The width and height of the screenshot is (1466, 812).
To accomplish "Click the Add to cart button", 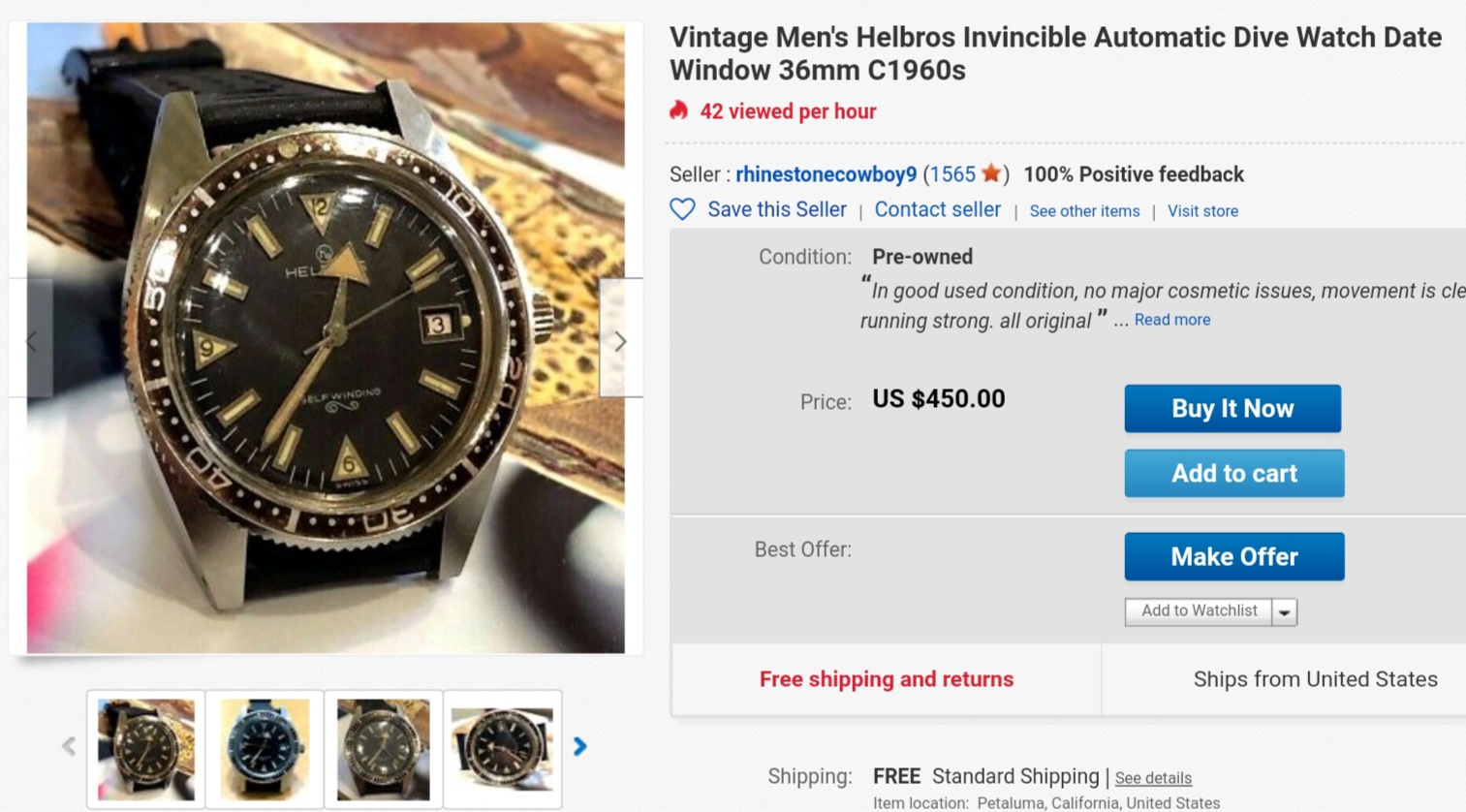I will (x=1233, y=473).
